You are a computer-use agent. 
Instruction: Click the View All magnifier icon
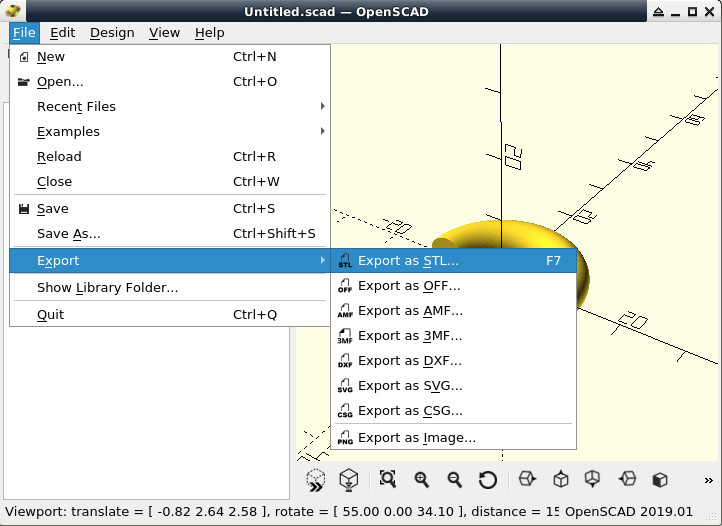[387, 479]
